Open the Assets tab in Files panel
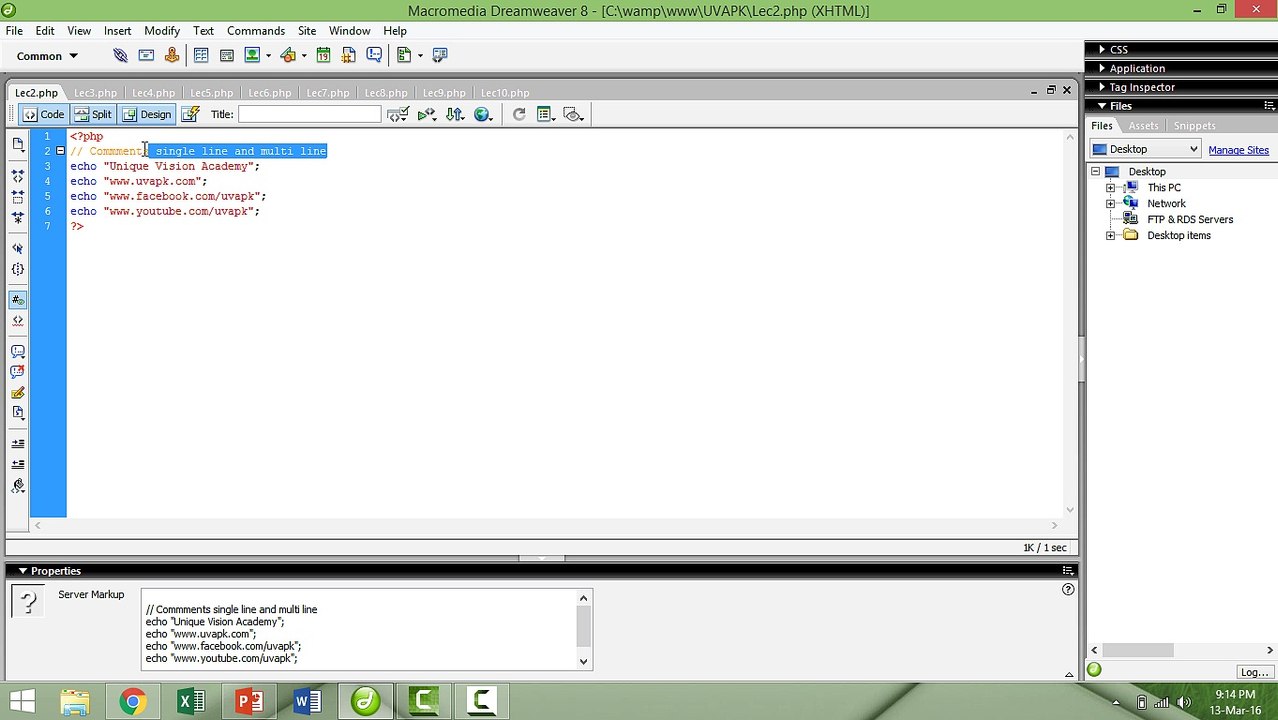 click(x=1143, y=126)
